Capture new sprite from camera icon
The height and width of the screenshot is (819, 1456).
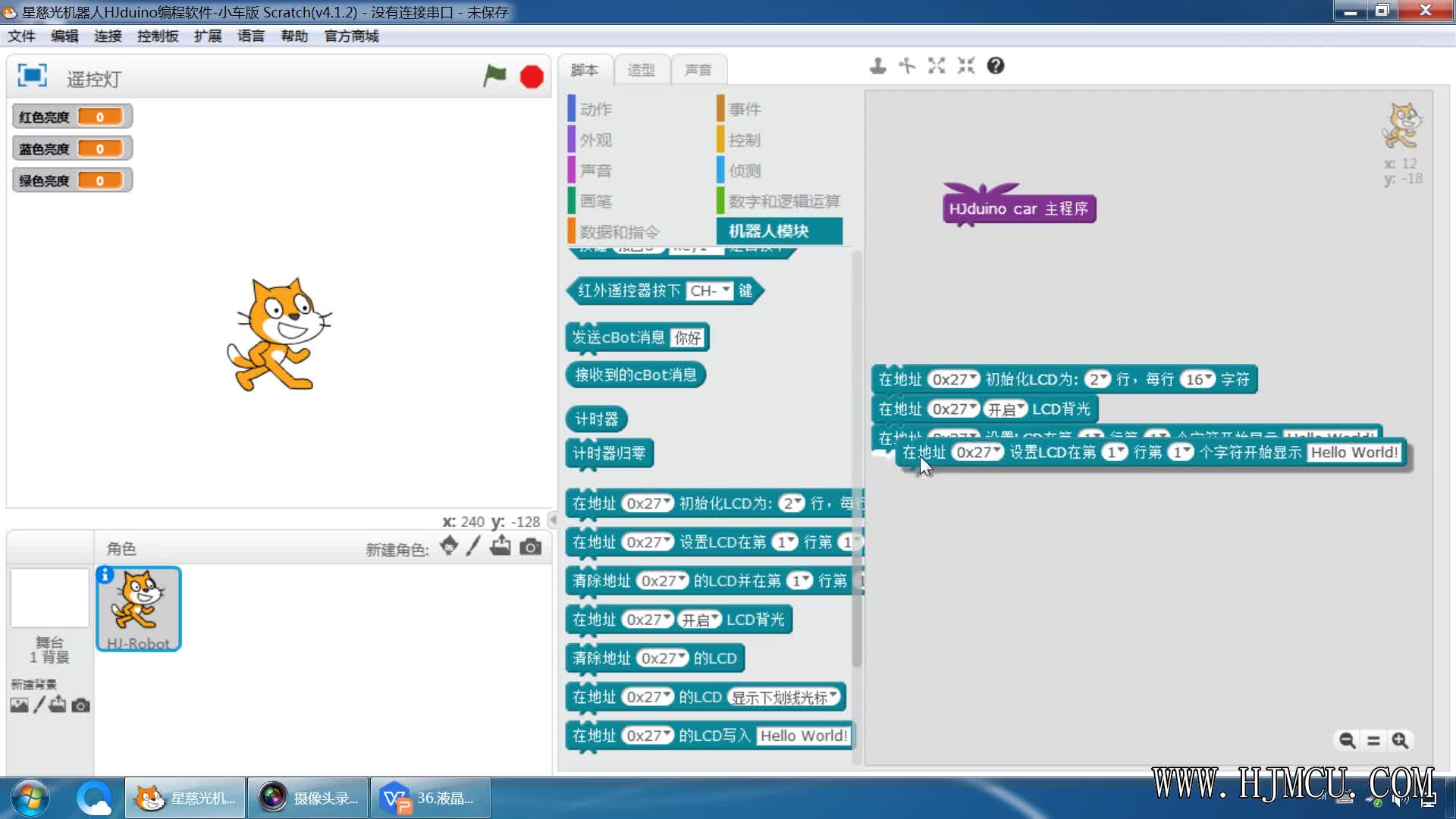531,547
